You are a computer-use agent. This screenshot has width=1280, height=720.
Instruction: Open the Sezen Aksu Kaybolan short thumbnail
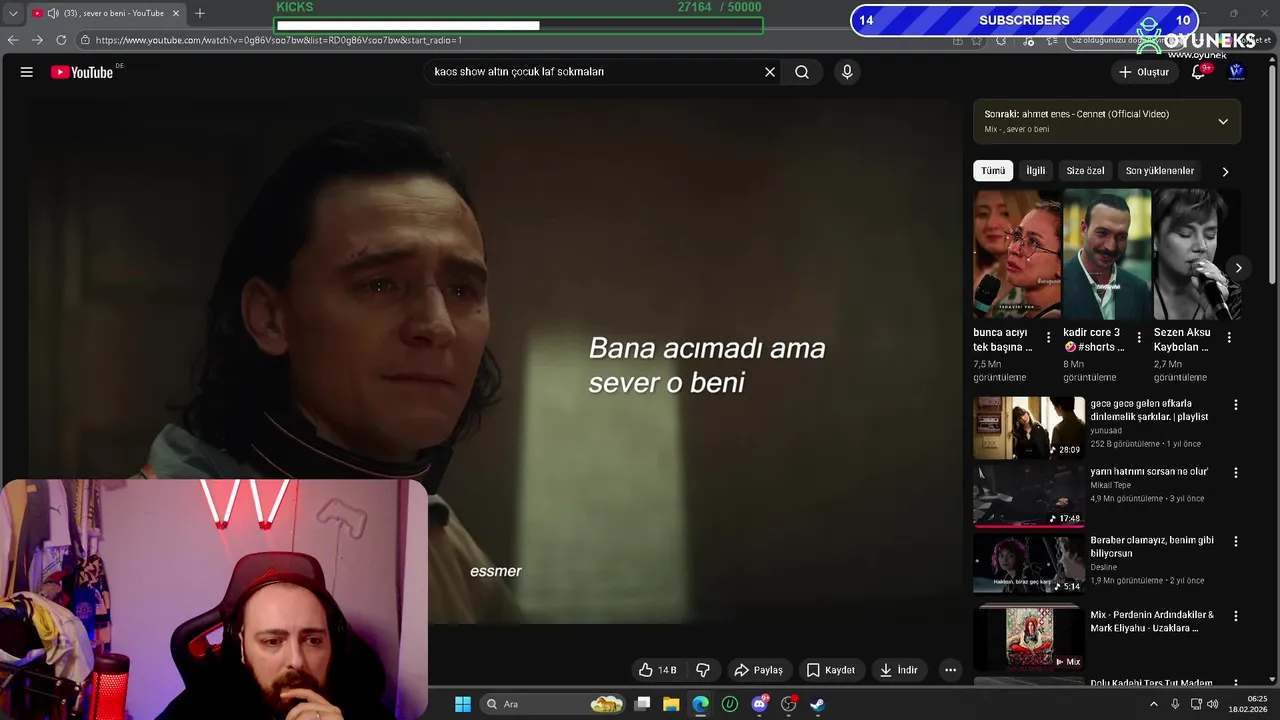tap(1197, 255)
